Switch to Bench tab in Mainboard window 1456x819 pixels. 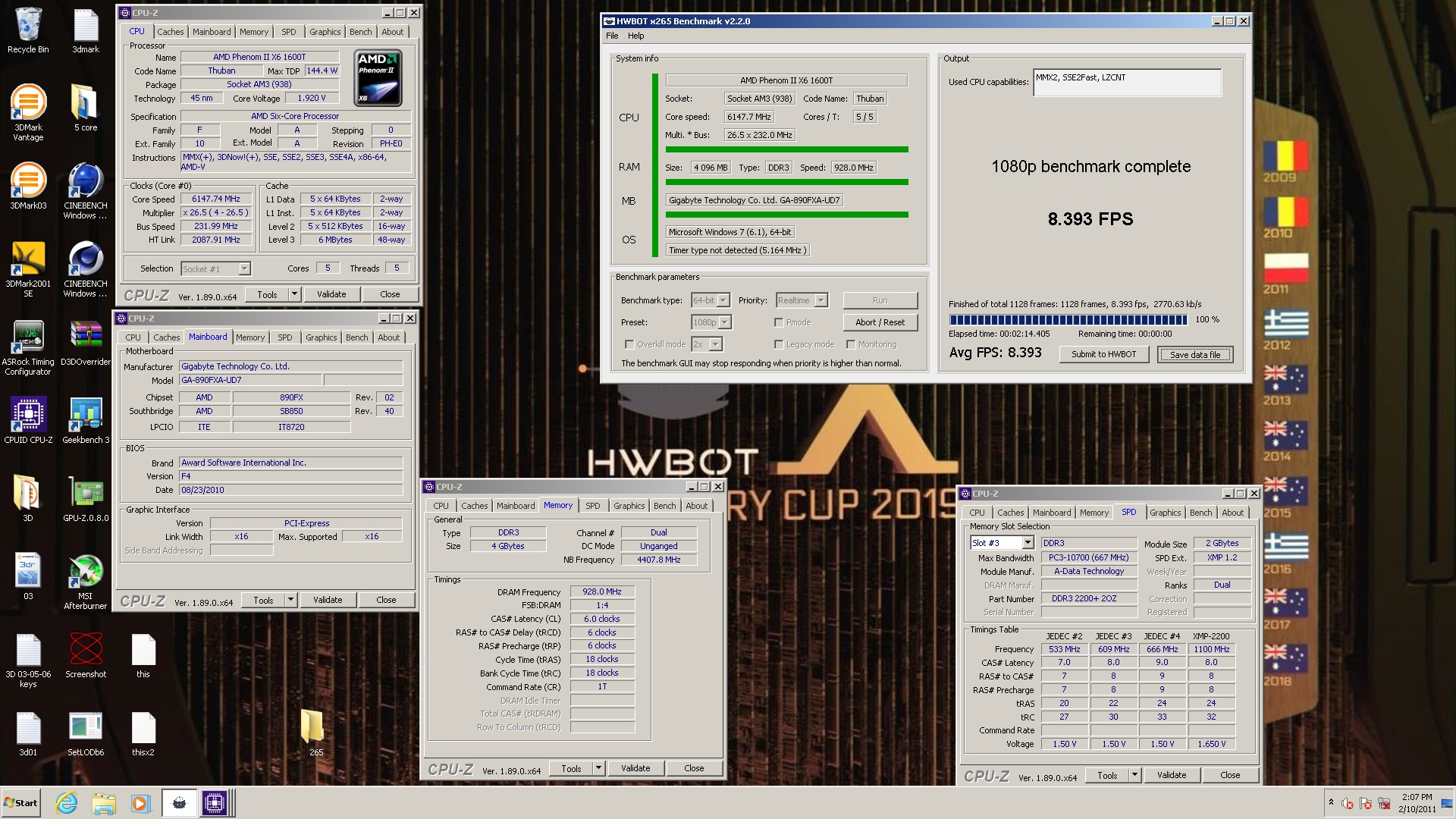pos(356,337)
